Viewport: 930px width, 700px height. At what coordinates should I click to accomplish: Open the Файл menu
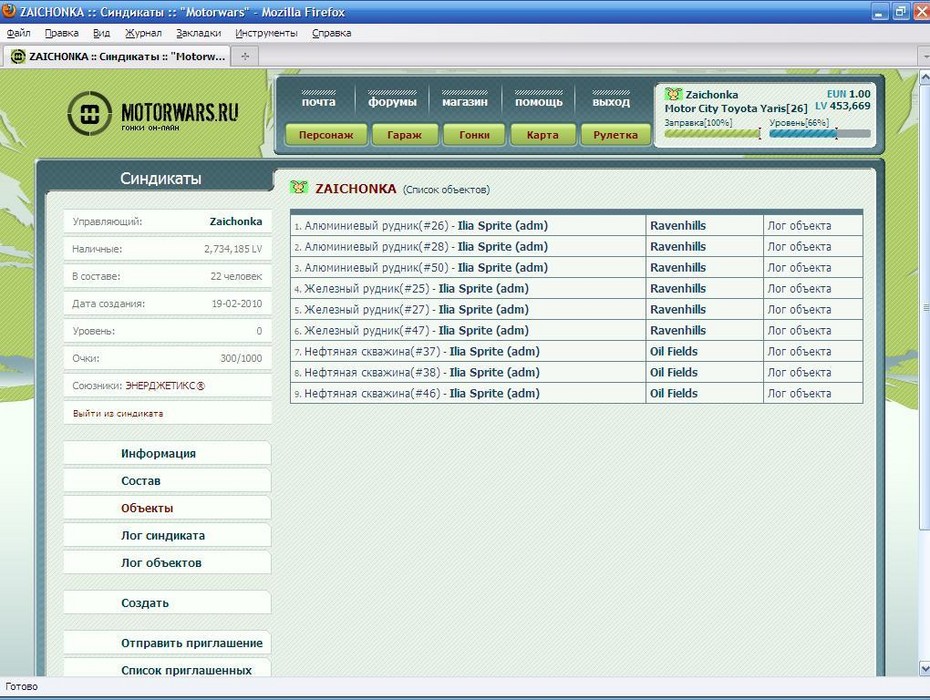[18, 33]
